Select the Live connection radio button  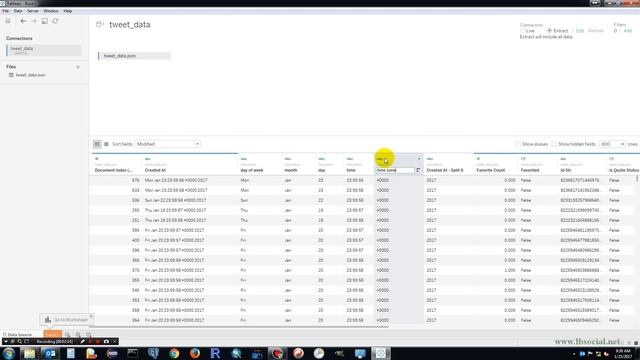pyautogui.click(x=522, y=31)
